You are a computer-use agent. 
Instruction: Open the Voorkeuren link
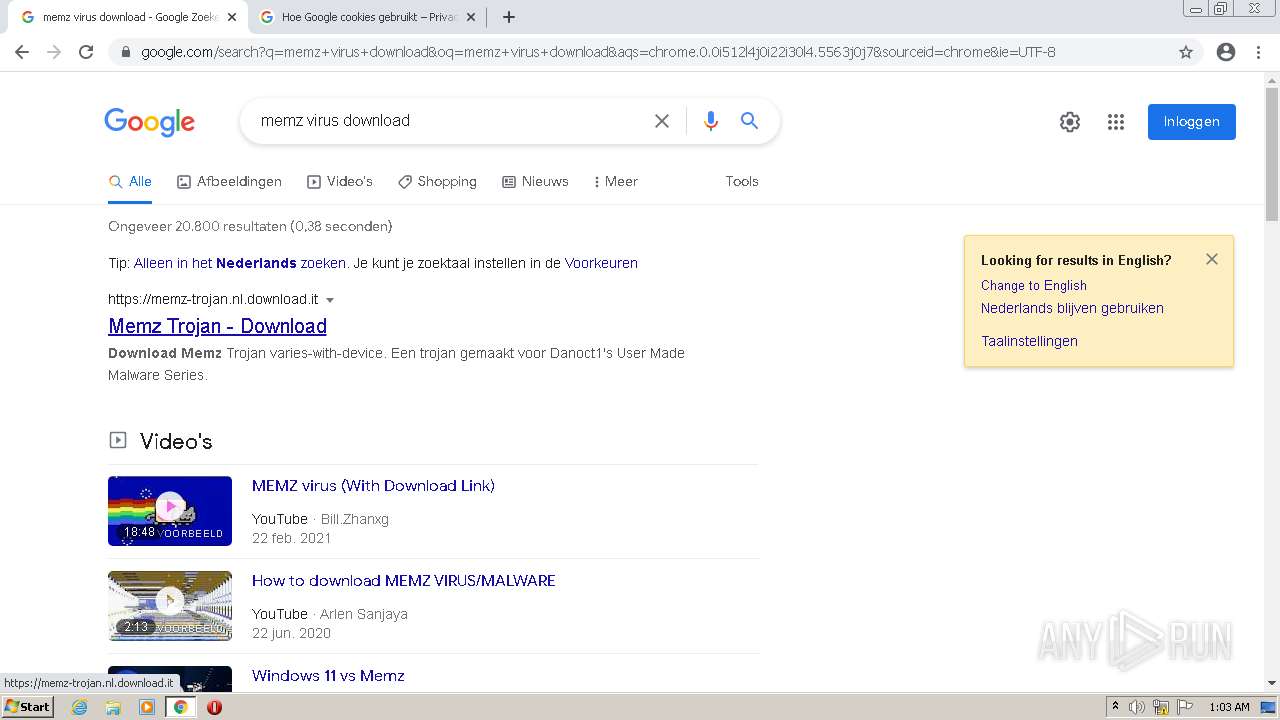tap(601, 263)
